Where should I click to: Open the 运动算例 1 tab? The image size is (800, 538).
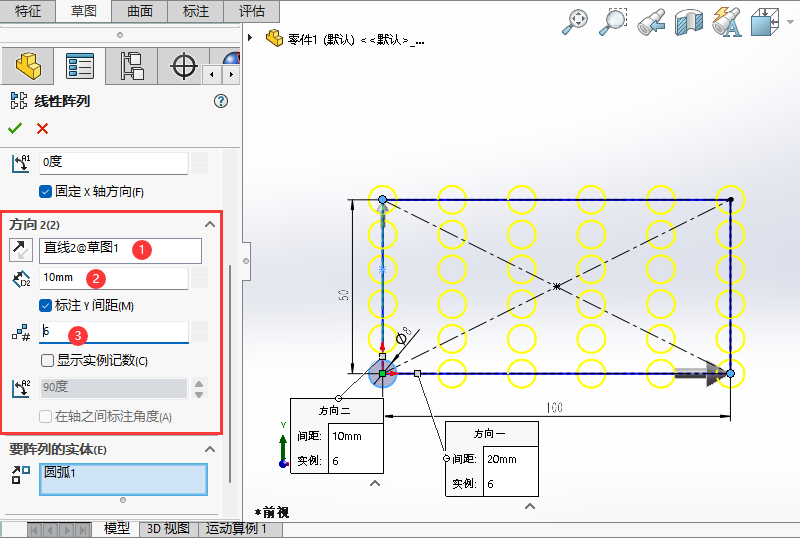tap(236, 528)
